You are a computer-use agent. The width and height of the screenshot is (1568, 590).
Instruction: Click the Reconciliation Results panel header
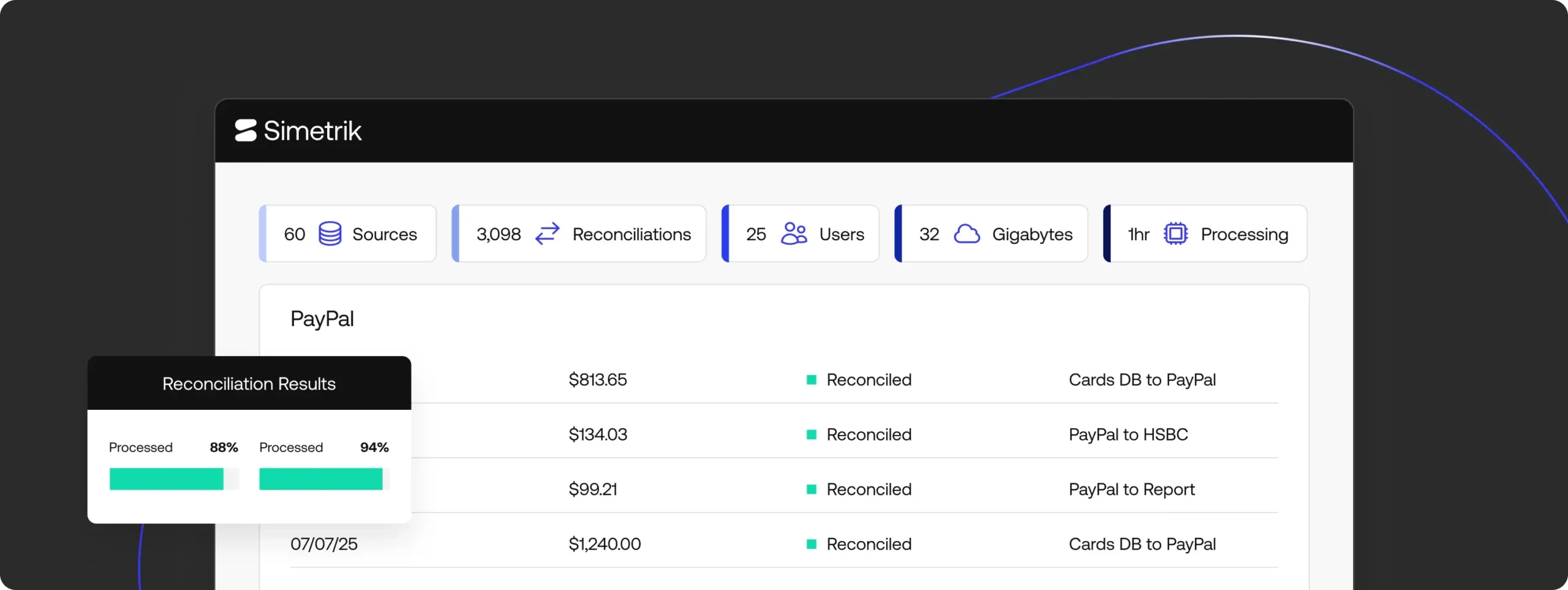click(249, 384)
